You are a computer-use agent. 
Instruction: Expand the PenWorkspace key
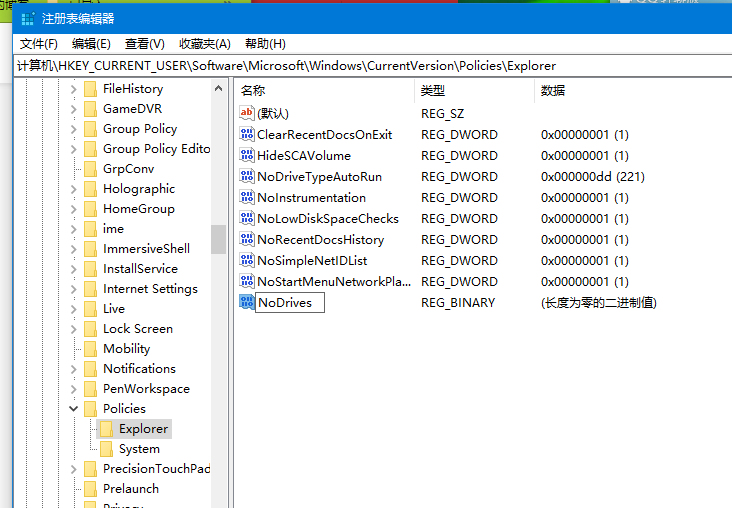[73, 389]
